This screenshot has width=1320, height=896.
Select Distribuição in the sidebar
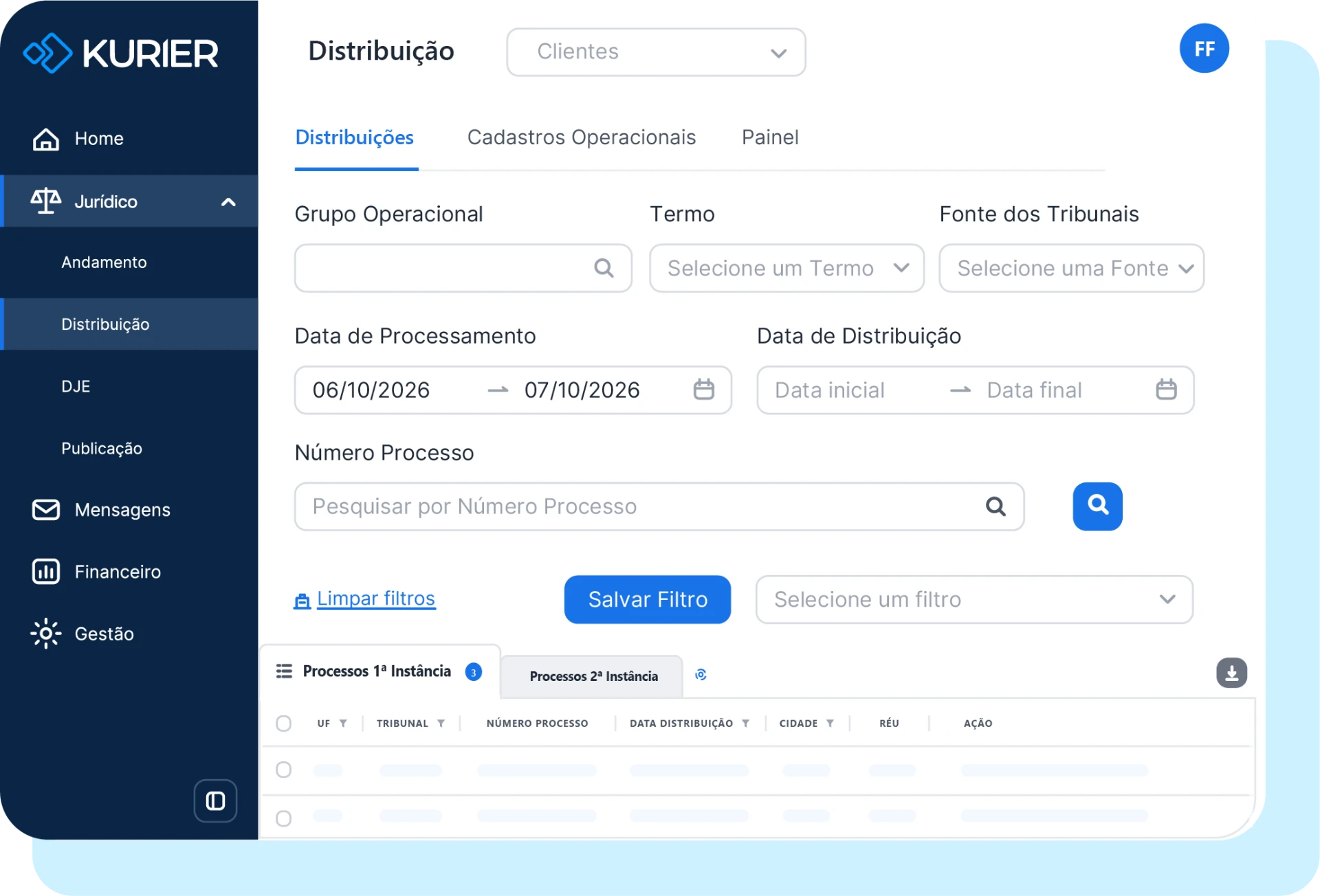pyautogui.click(x=129, y=324)
